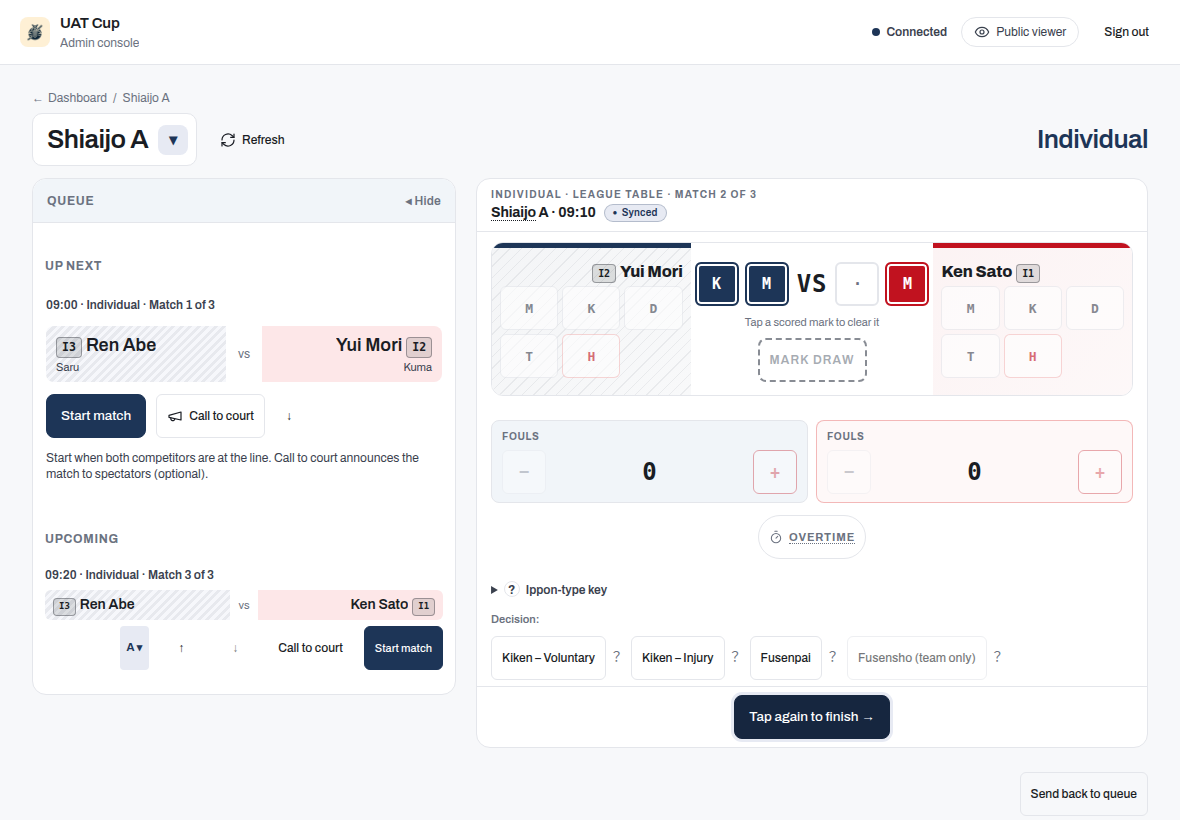Send the match back to queue
1180x820 pixels.
pyautogui.click(x=1084, y=794)
